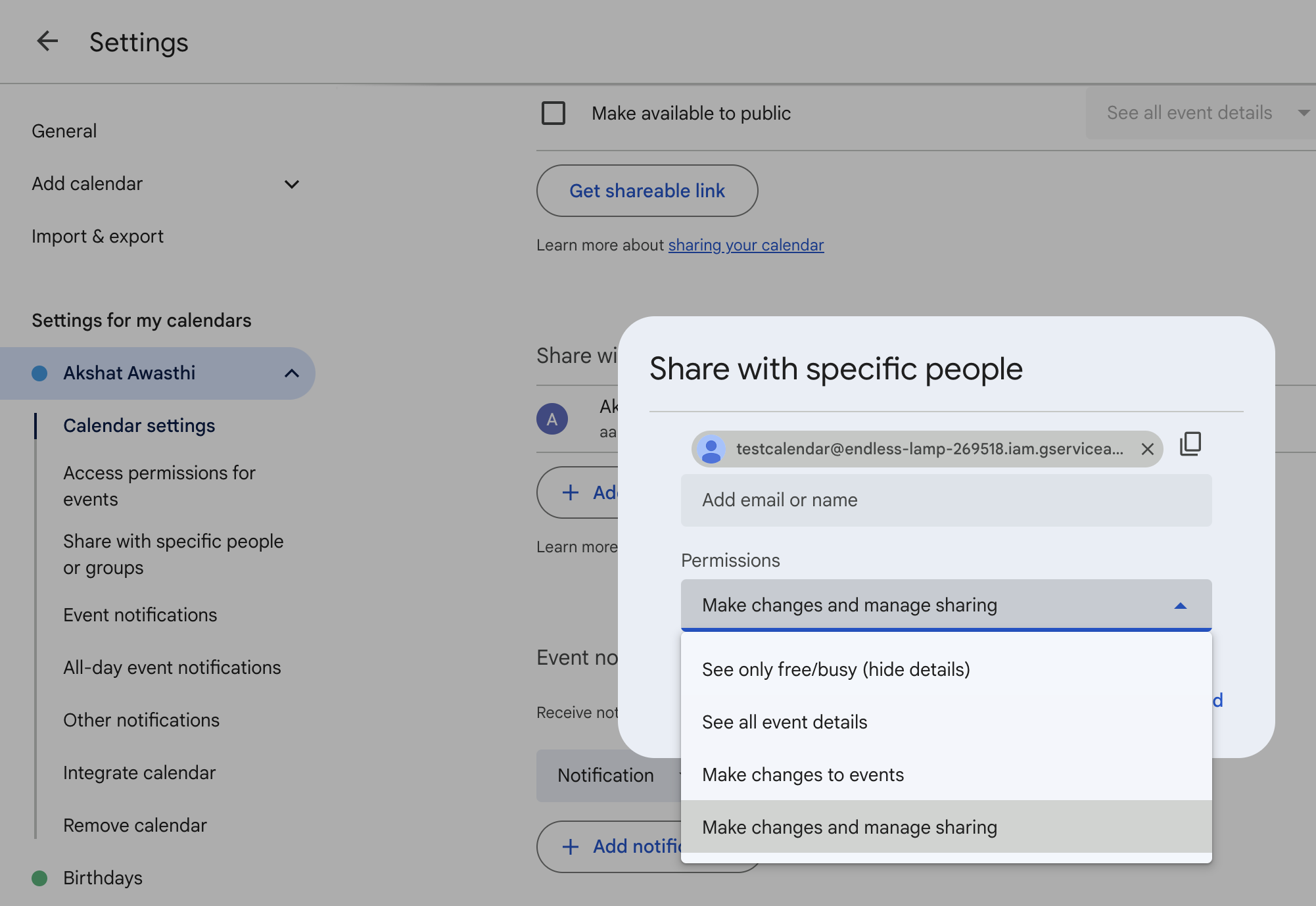Click the Birthdays green calendar dot
Screen dimensions: 1316x906
[39, 878]
